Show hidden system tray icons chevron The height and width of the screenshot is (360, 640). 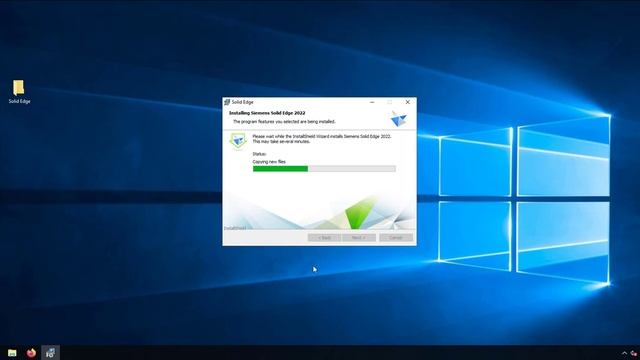[x=624, y=353]
